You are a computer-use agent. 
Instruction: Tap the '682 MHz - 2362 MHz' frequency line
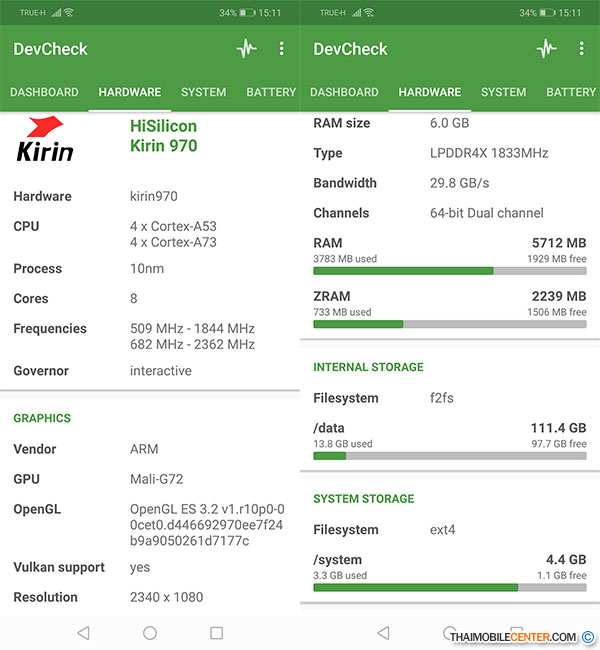192,344
